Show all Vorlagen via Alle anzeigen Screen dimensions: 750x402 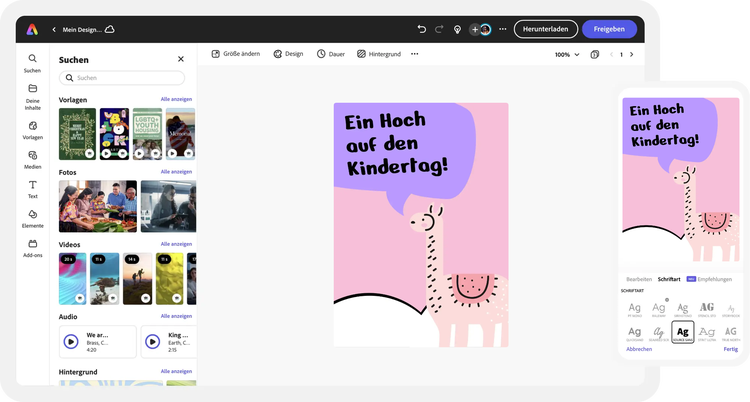point(176,99)
